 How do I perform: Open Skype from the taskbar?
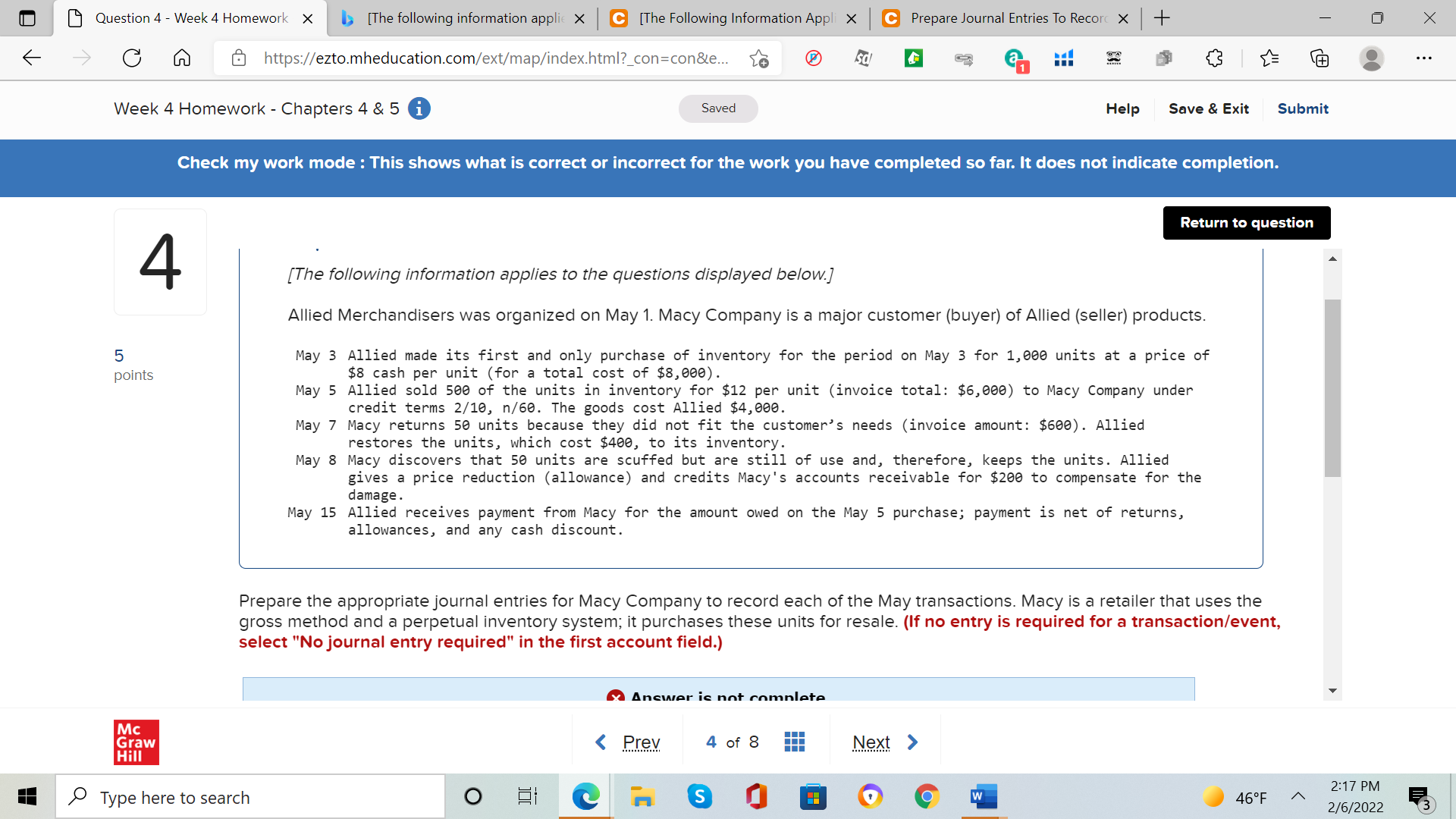[x=699, y=796]
